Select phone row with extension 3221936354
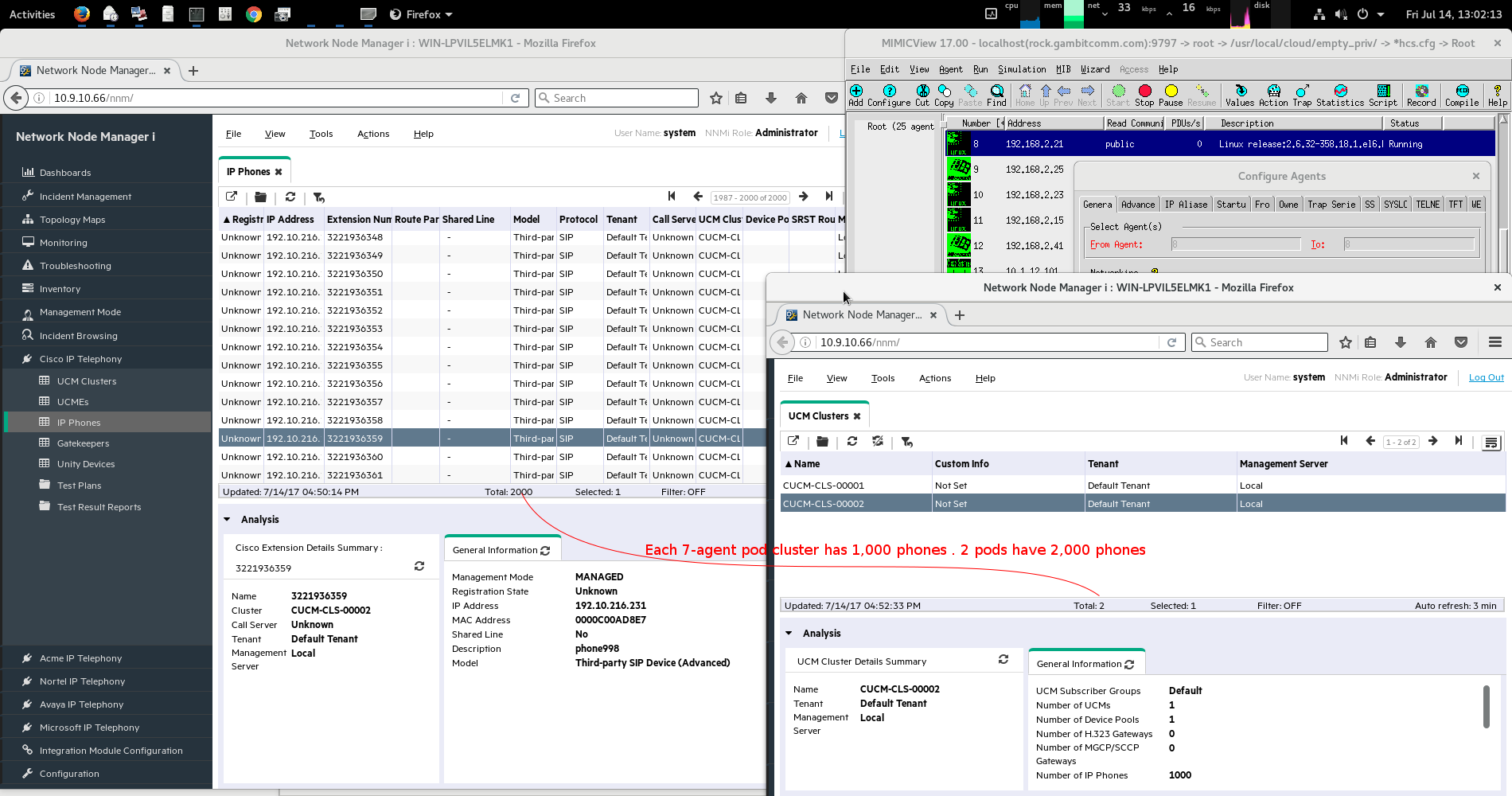Image resolution: width=1512 pixels, height=796 pixels. click(x=492, y=347)
